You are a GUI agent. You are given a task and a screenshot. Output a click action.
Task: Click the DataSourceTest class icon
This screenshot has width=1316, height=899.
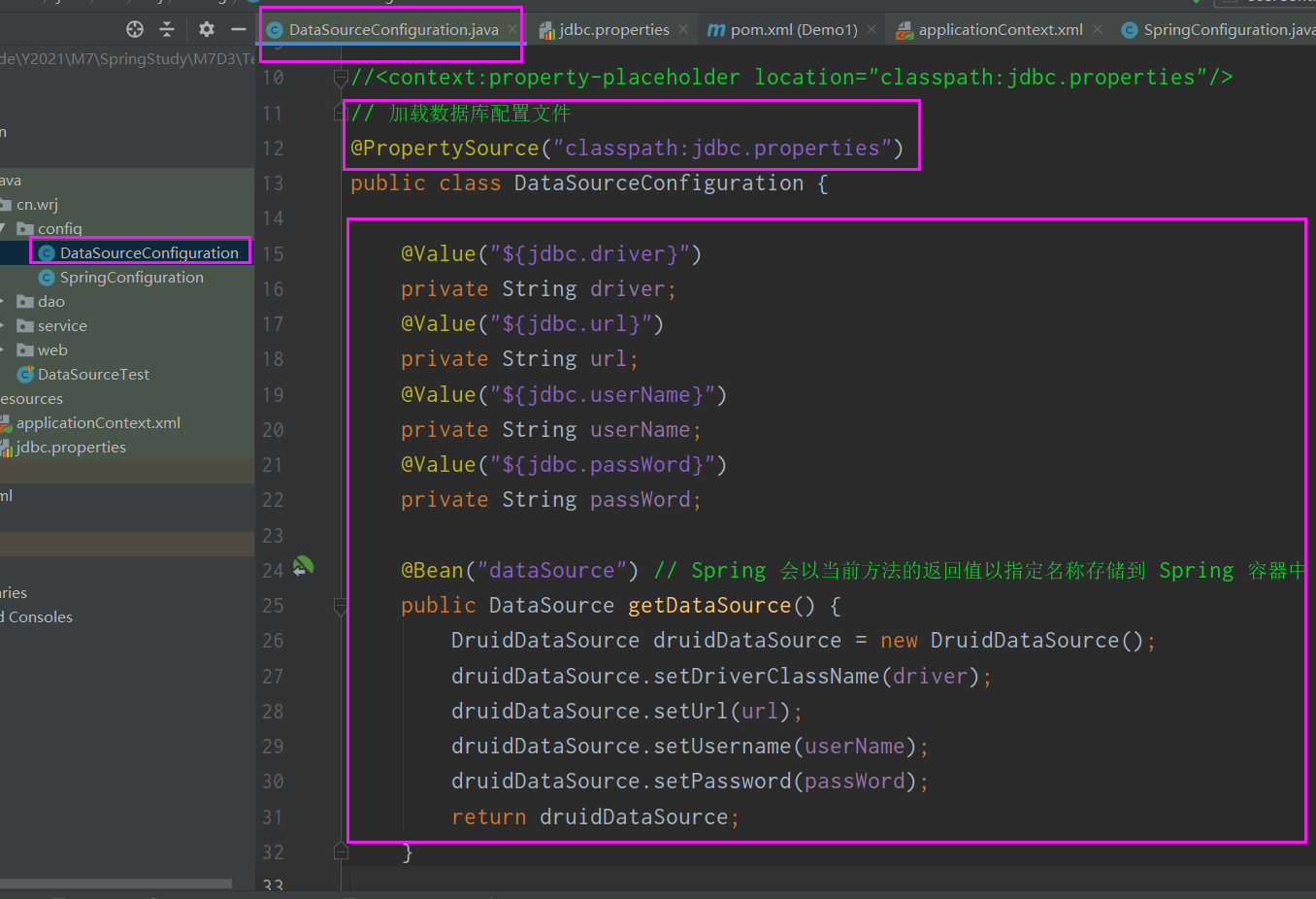point(26,375)
